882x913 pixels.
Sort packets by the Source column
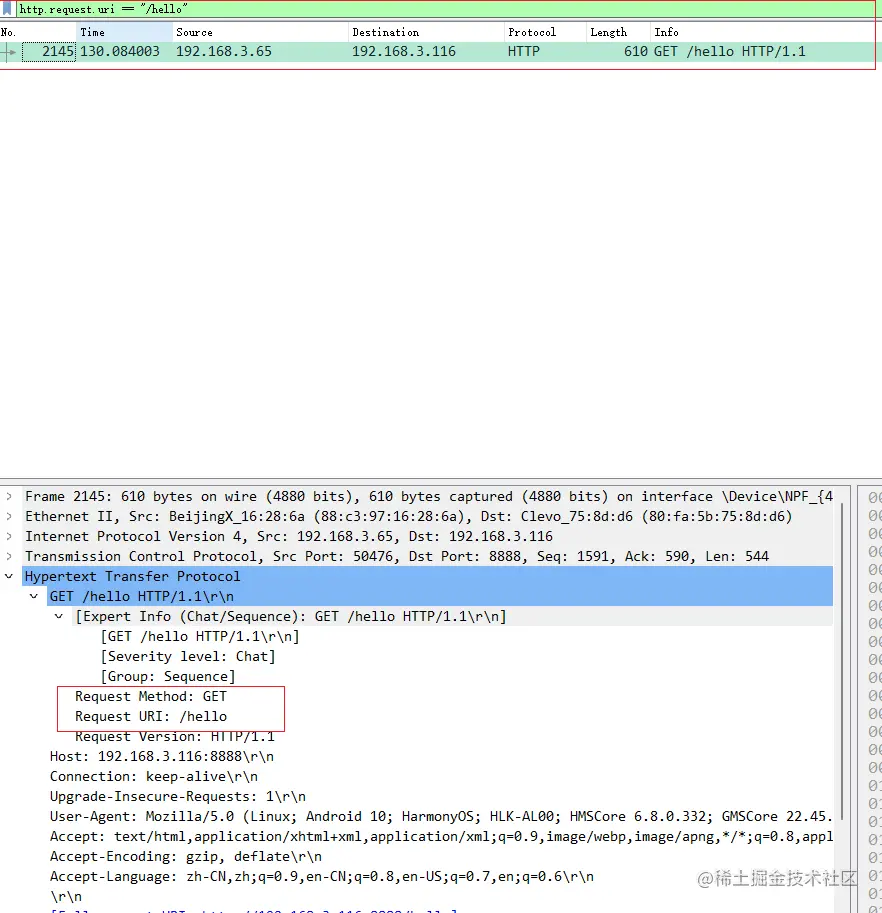pos(260,32)
